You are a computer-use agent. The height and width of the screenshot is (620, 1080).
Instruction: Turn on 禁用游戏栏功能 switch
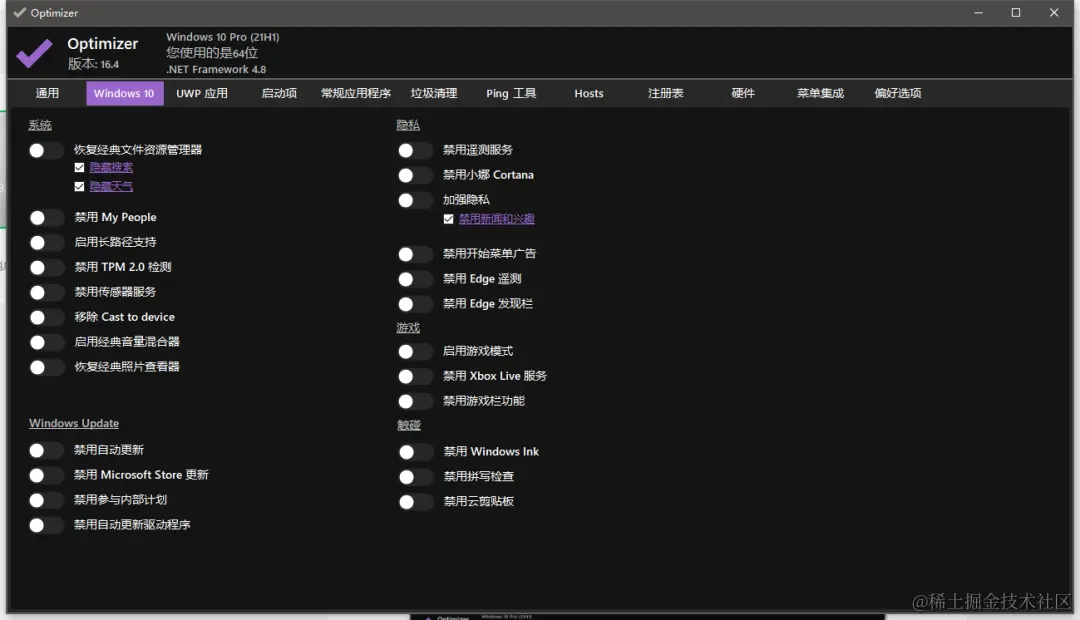click(x=415, y=402)
